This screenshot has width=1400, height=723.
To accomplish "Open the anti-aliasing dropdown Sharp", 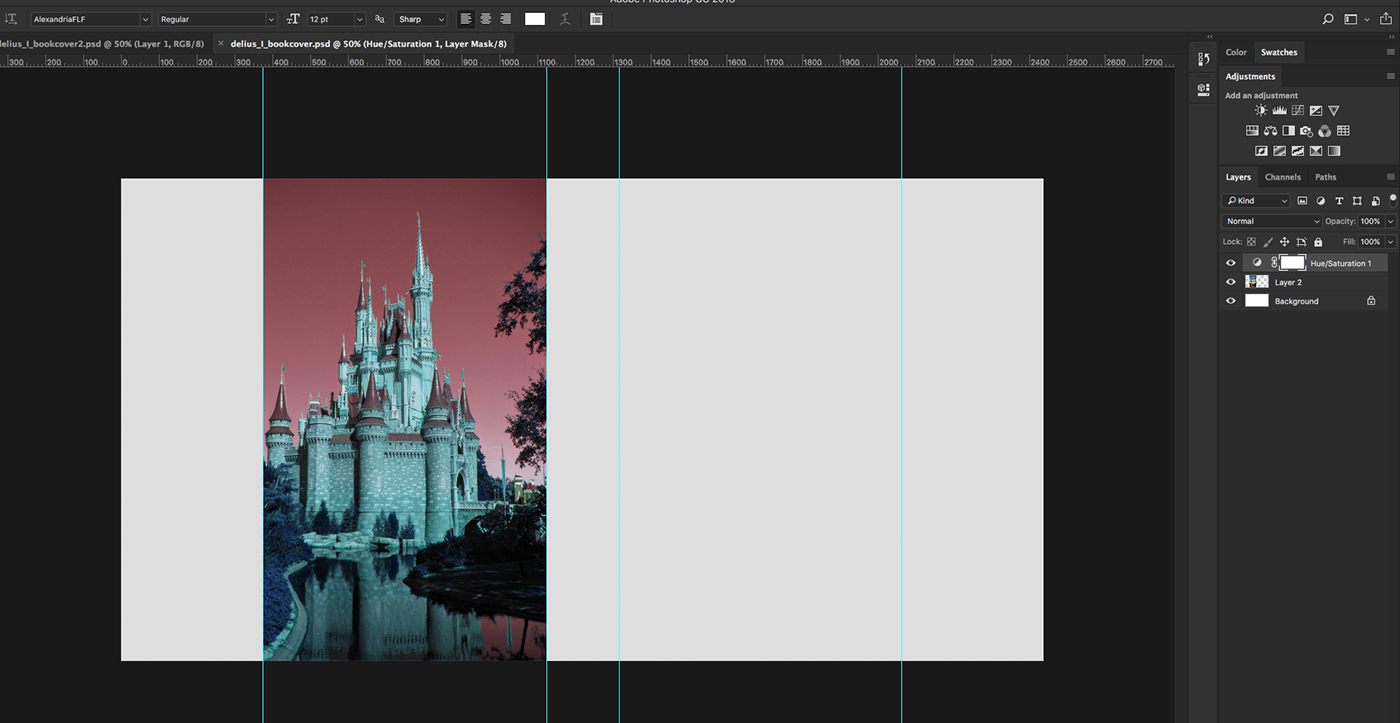I will click(421, 19).
